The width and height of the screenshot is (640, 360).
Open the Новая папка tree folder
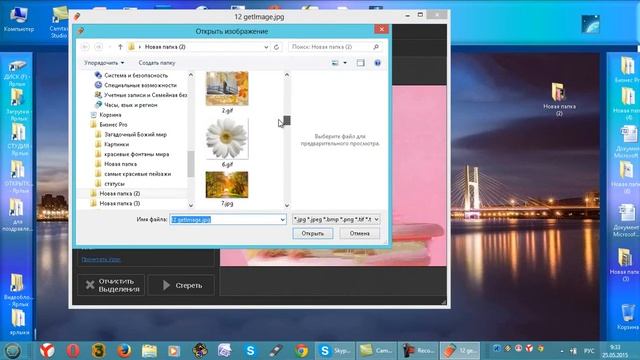(x=120, y=164)
